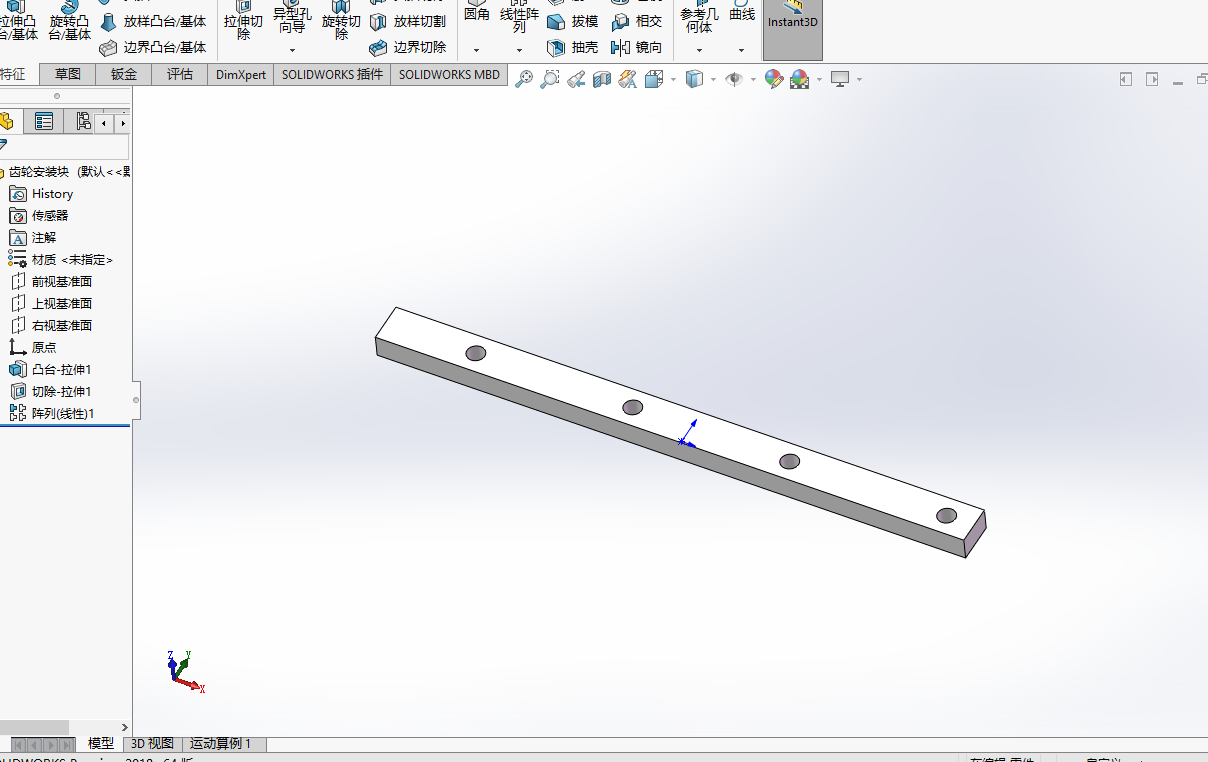Switch to the 钣金 sheet metal tab
This screenshot has height=762, width=1208.
pos(124,74)
